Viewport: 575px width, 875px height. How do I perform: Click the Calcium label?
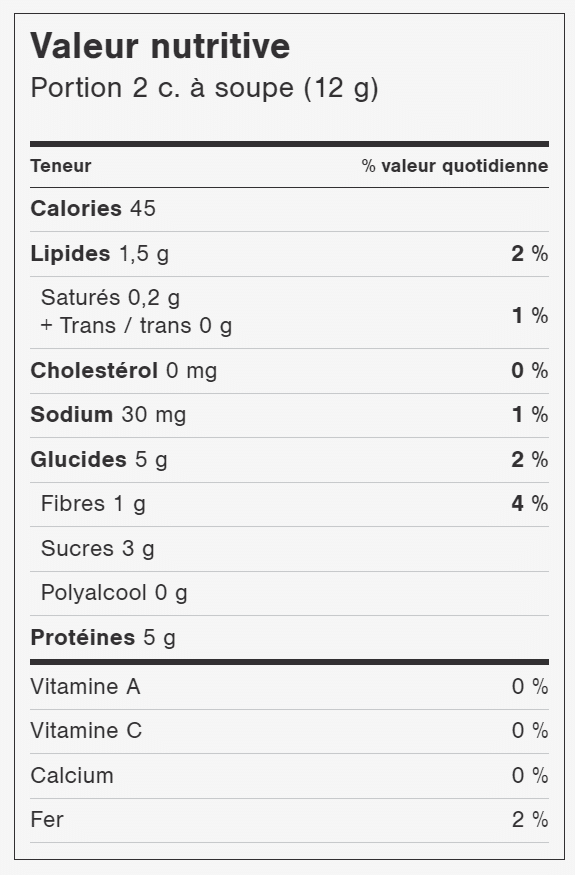pos(72,776)
